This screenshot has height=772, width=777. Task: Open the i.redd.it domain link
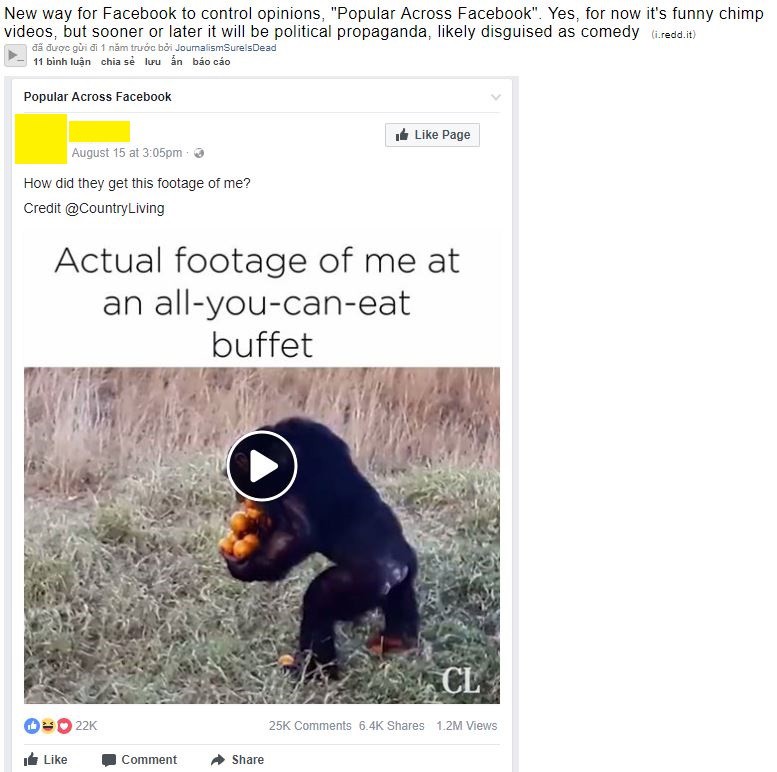[673, 35]
